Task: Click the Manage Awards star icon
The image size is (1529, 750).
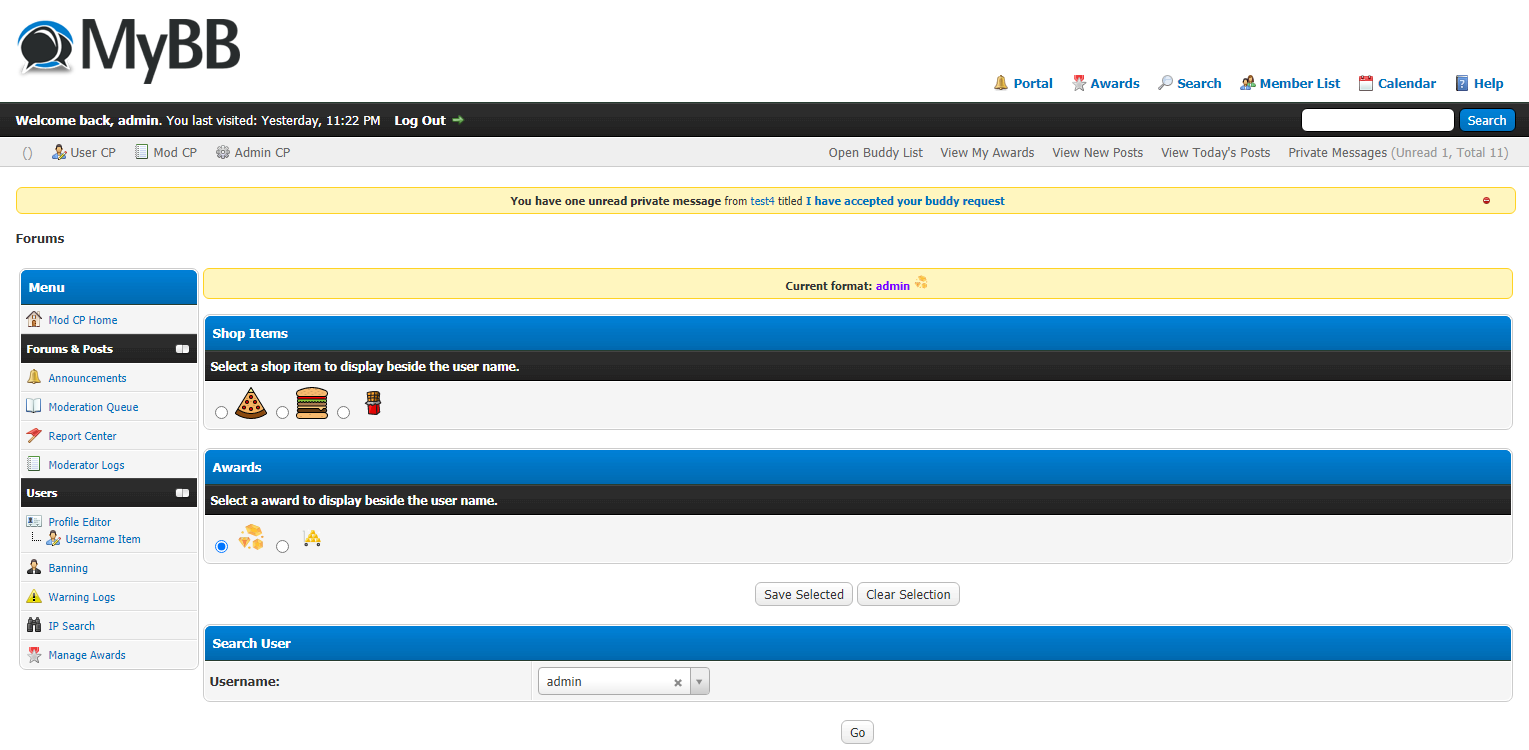Action: click(x=34, y=655)
